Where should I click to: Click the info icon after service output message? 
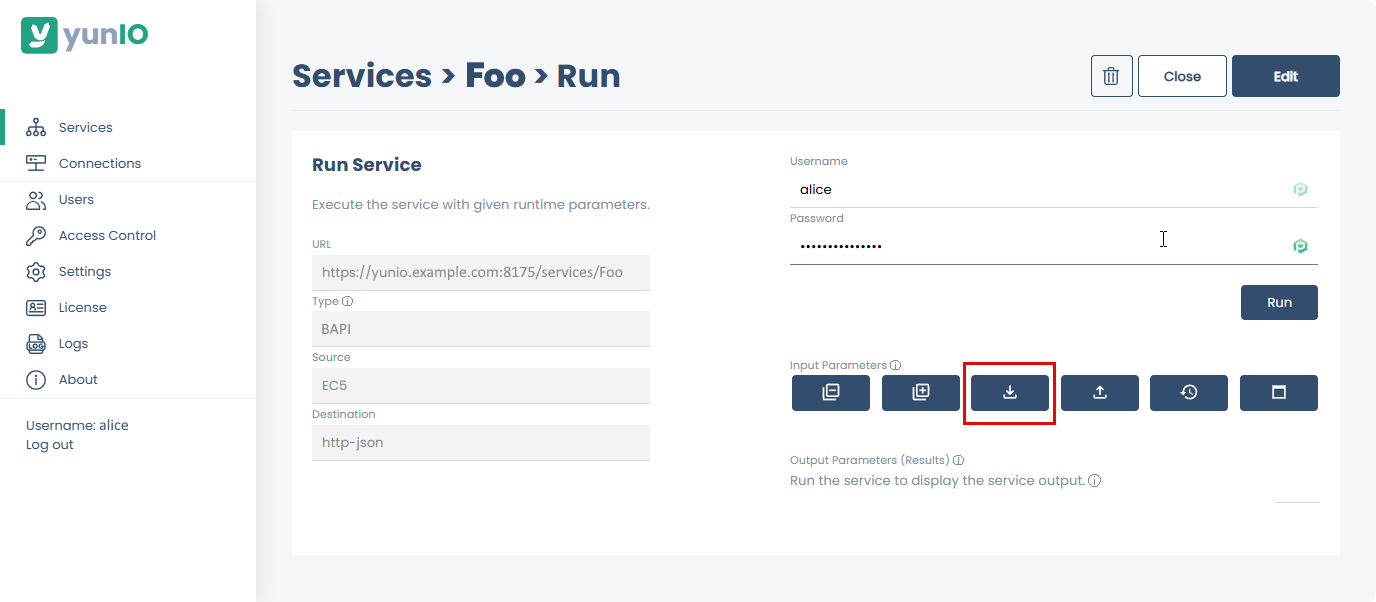pos(1094,480)
